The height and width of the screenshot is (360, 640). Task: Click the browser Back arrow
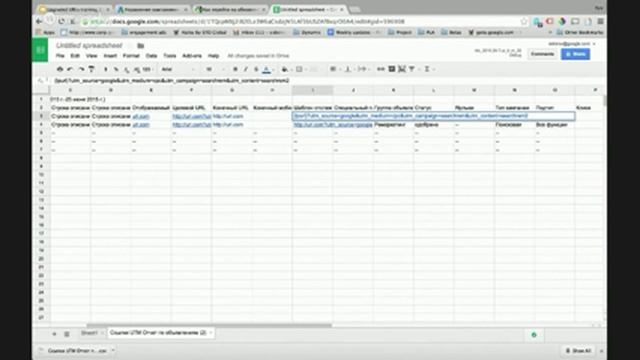(x=40, y=21)
